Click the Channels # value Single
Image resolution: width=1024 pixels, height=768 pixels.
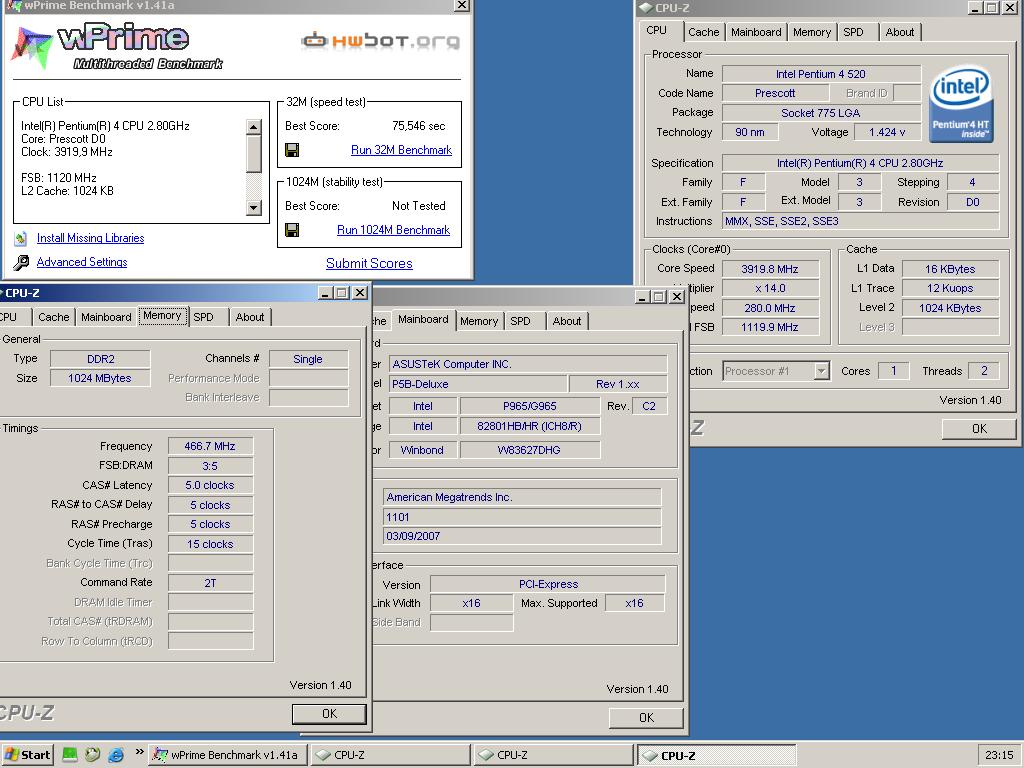click(308, 359)
